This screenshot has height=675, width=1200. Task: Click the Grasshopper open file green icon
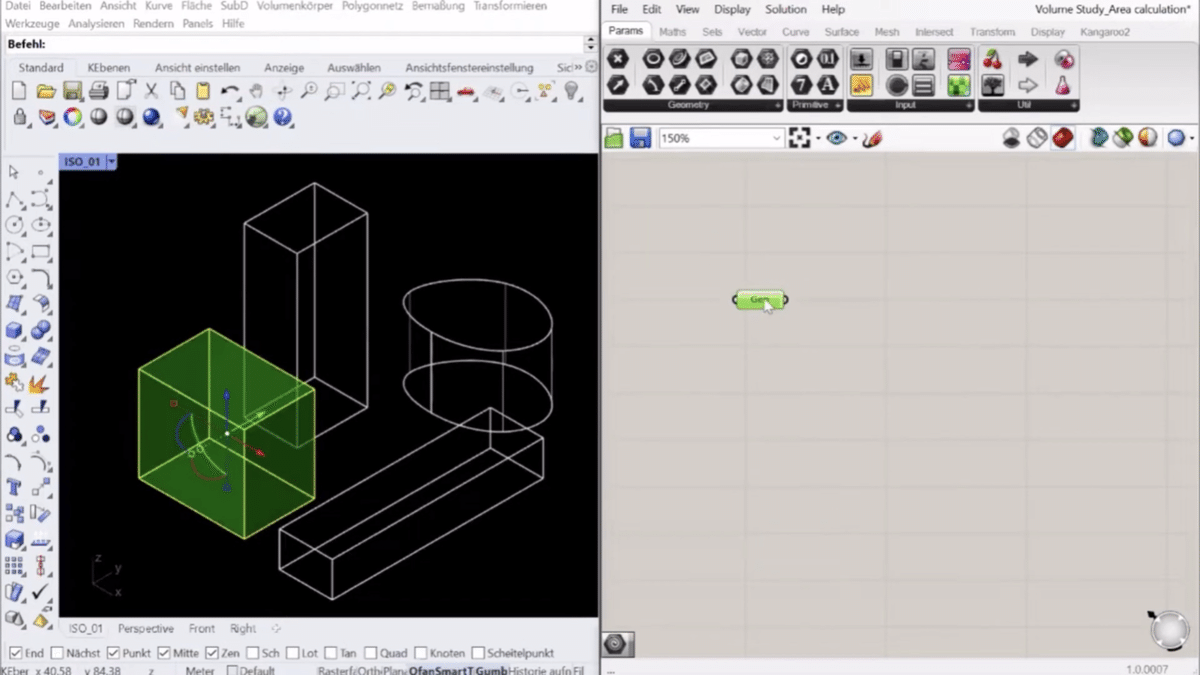click(614, 138)
